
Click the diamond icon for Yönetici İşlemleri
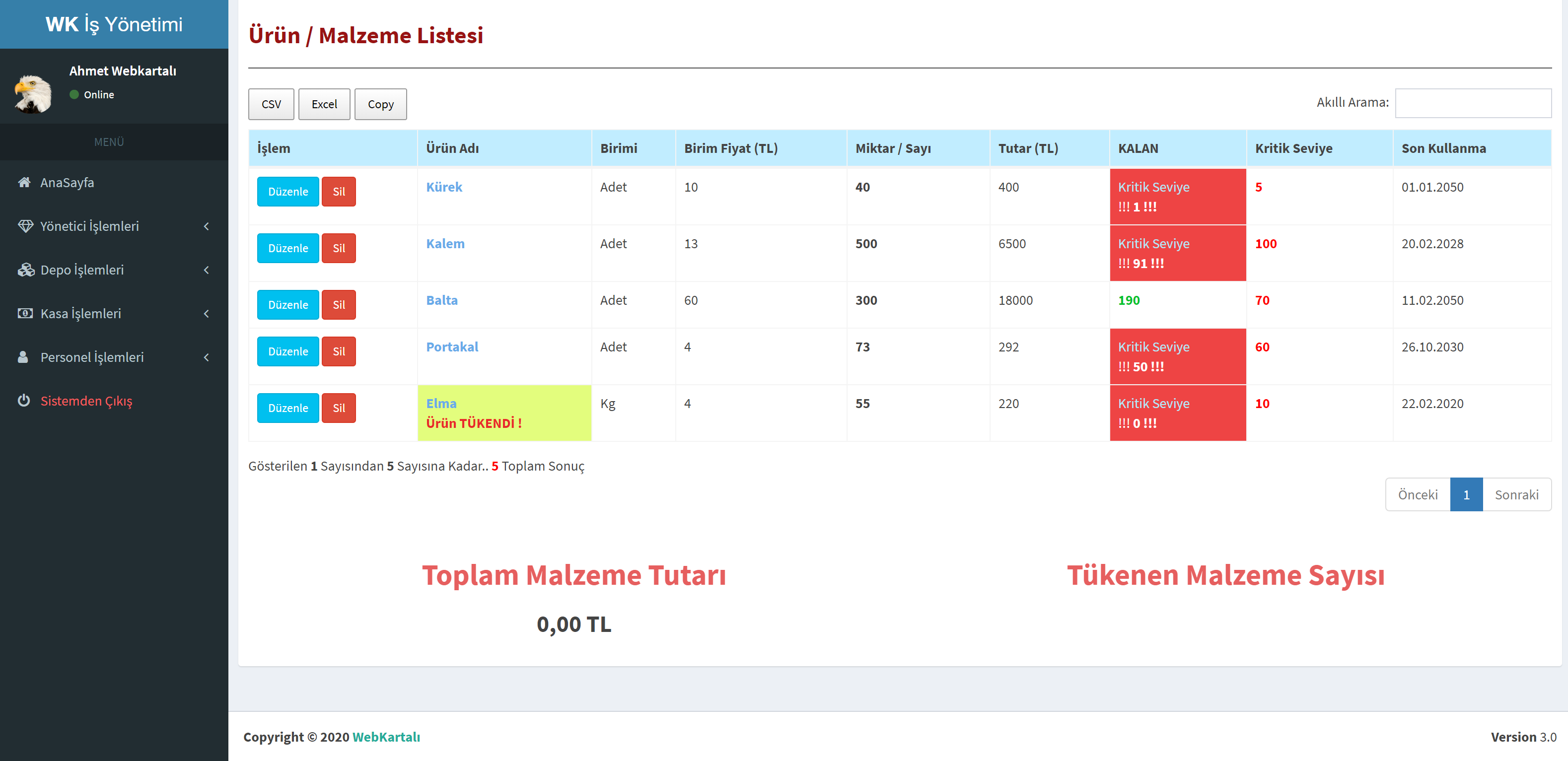point(25,226)
